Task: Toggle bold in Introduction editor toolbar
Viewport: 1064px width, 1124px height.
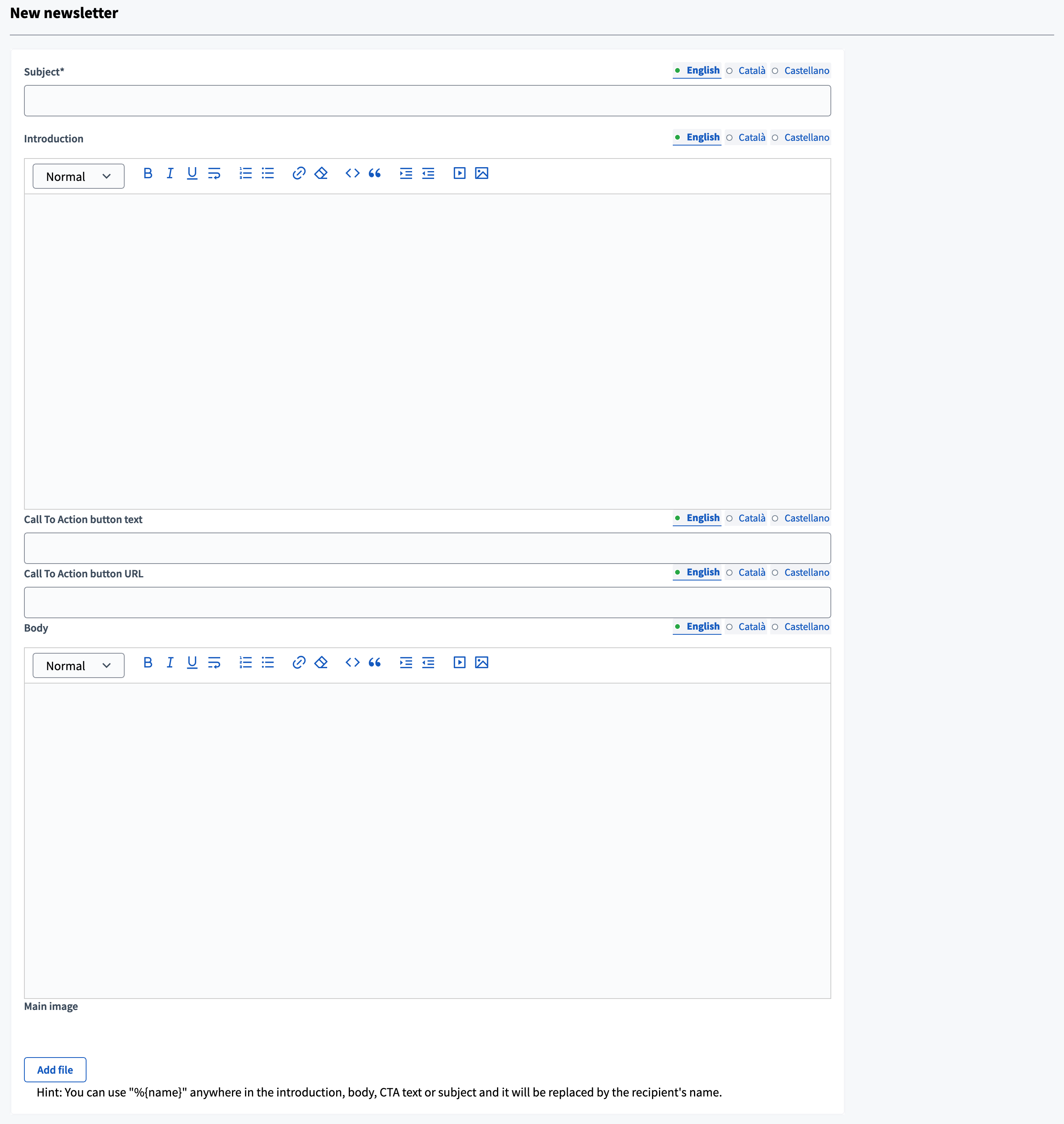Action: [x=147, y=173]
